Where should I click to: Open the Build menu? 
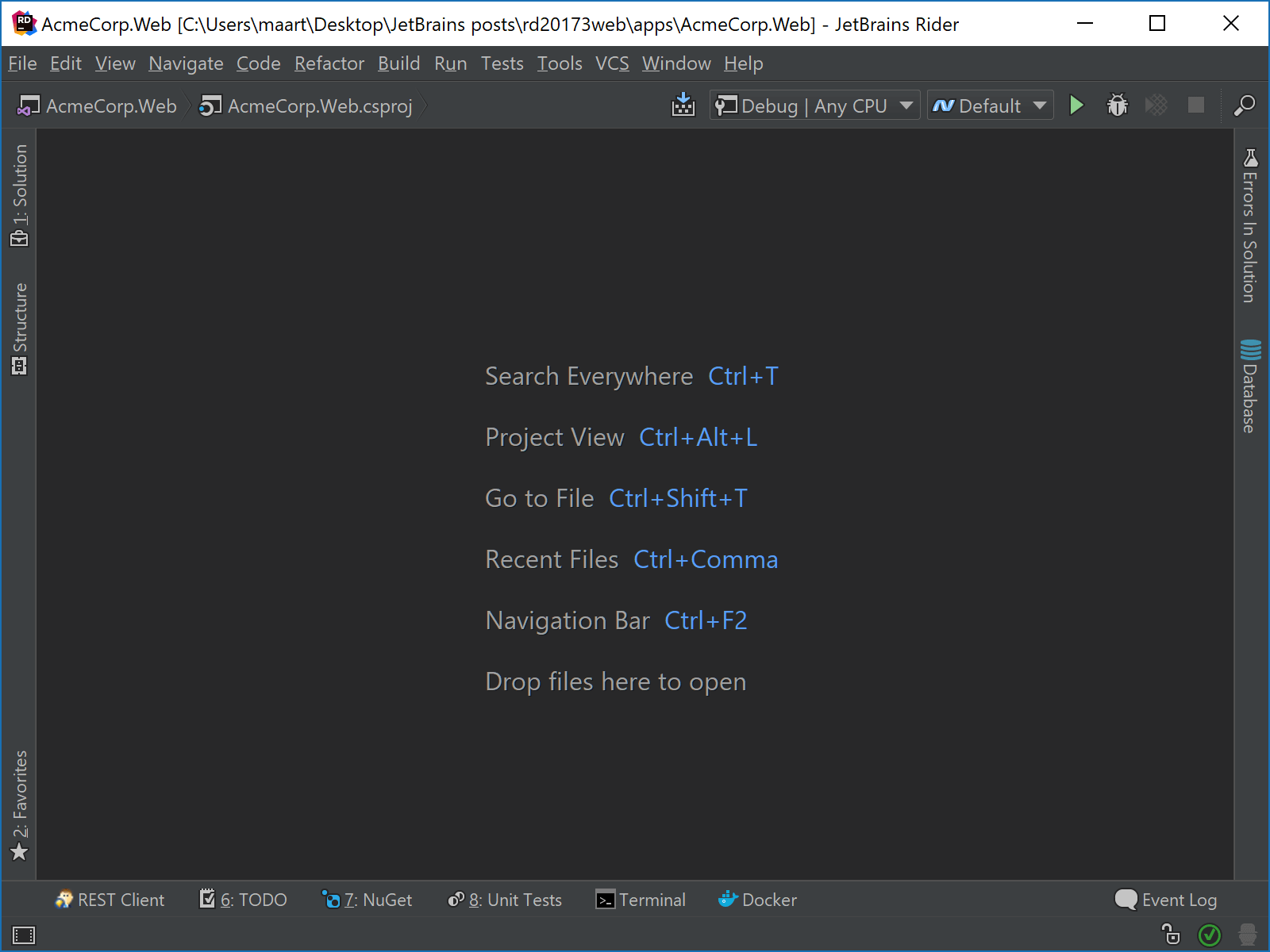(x=398, y=63)
